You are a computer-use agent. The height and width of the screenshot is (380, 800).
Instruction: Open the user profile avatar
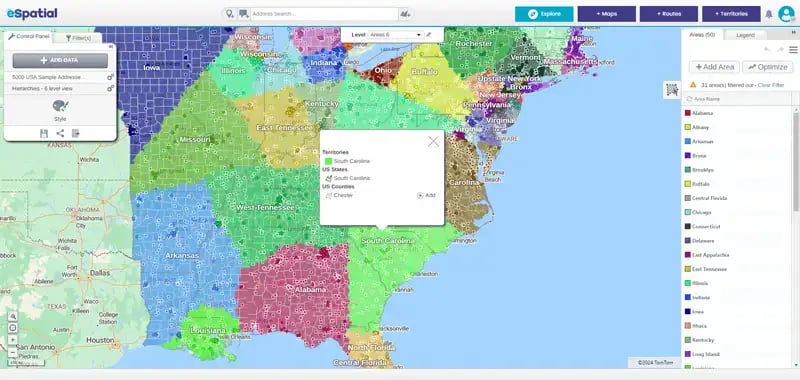786,14
